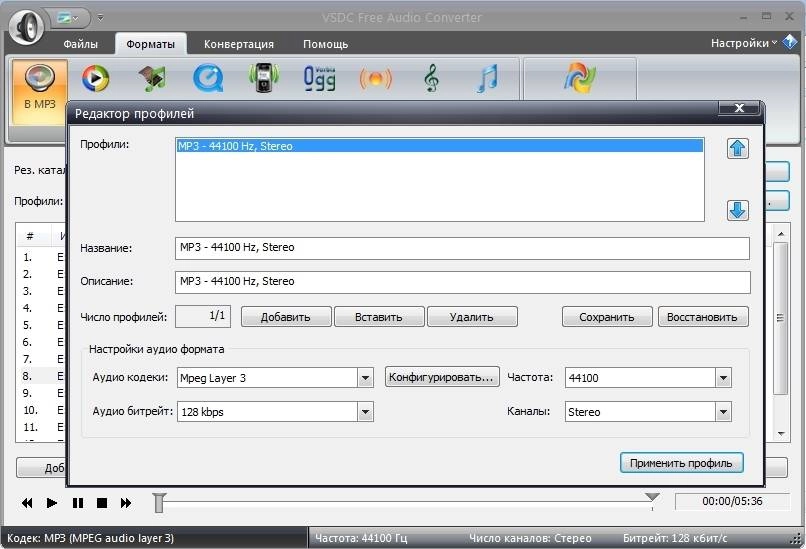Click the Восстановить button

coord(703,317)
